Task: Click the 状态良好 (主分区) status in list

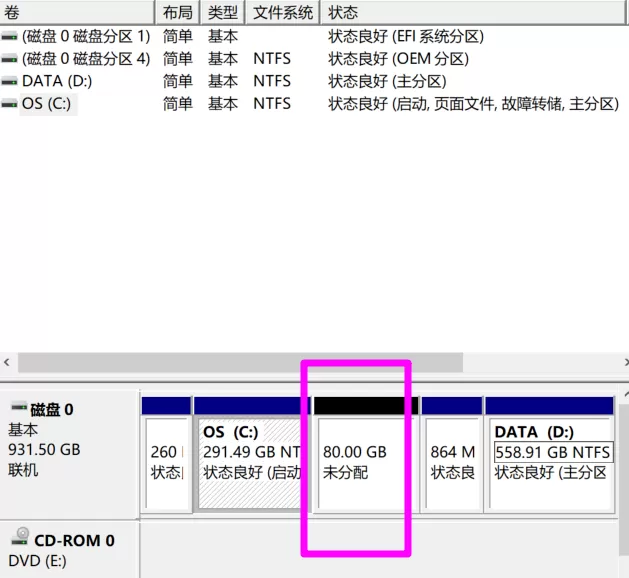Action: click(x=387, y=81)
